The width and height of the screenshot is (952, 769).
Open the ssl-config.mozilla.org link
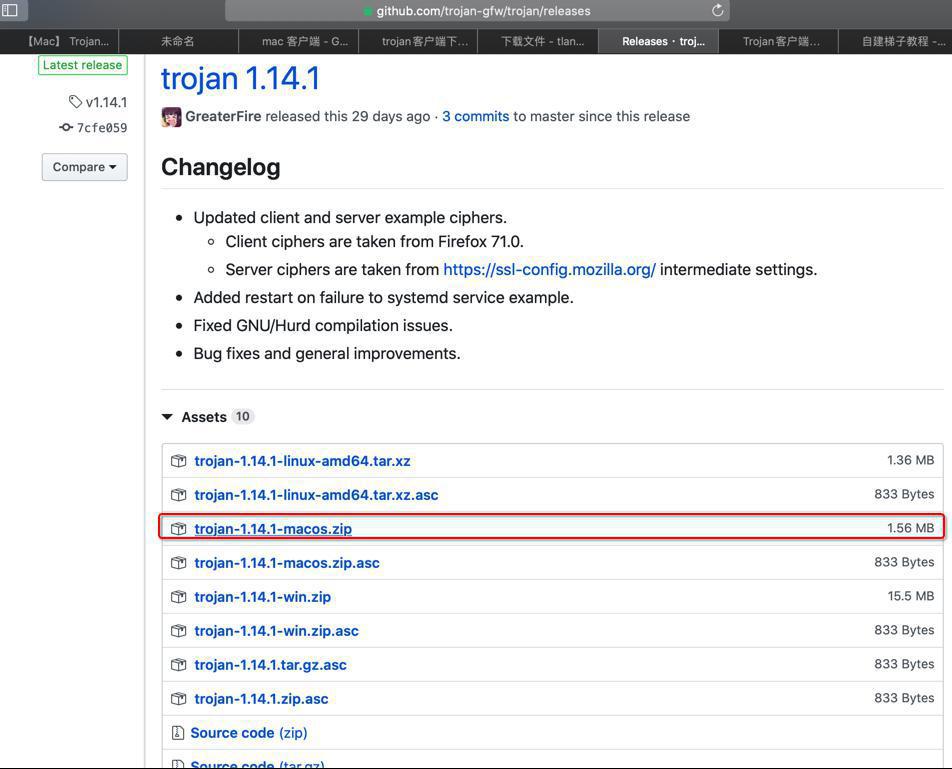[x=549, y=270]
